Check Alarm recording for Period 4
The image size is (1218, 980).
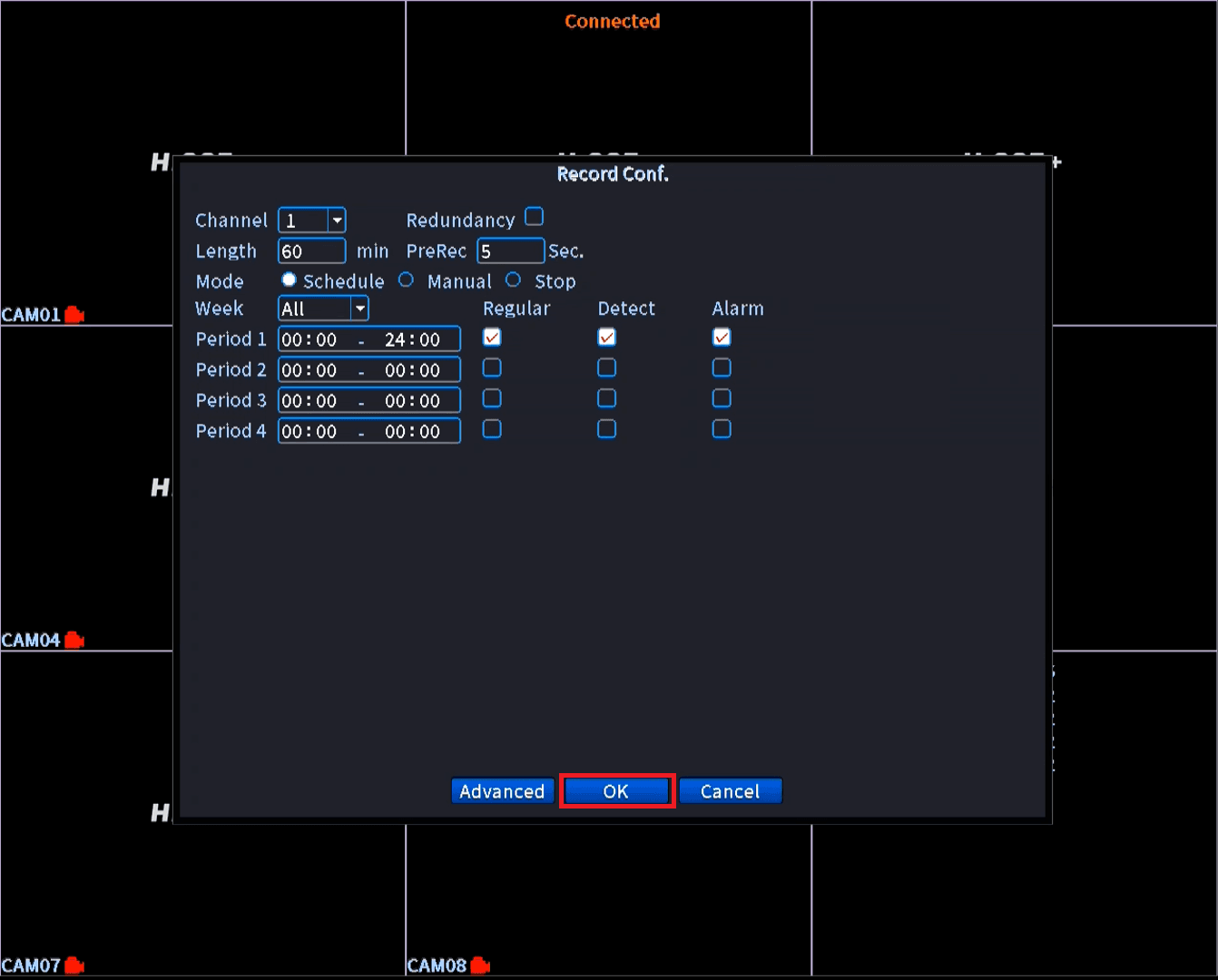click(x=722, y=428)
